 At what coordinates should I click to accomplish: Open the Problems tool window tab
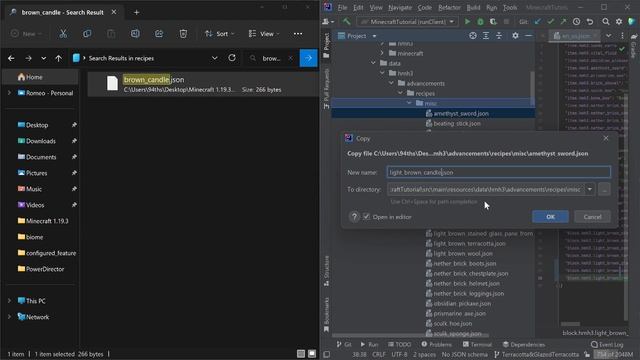tap(436, 344)
